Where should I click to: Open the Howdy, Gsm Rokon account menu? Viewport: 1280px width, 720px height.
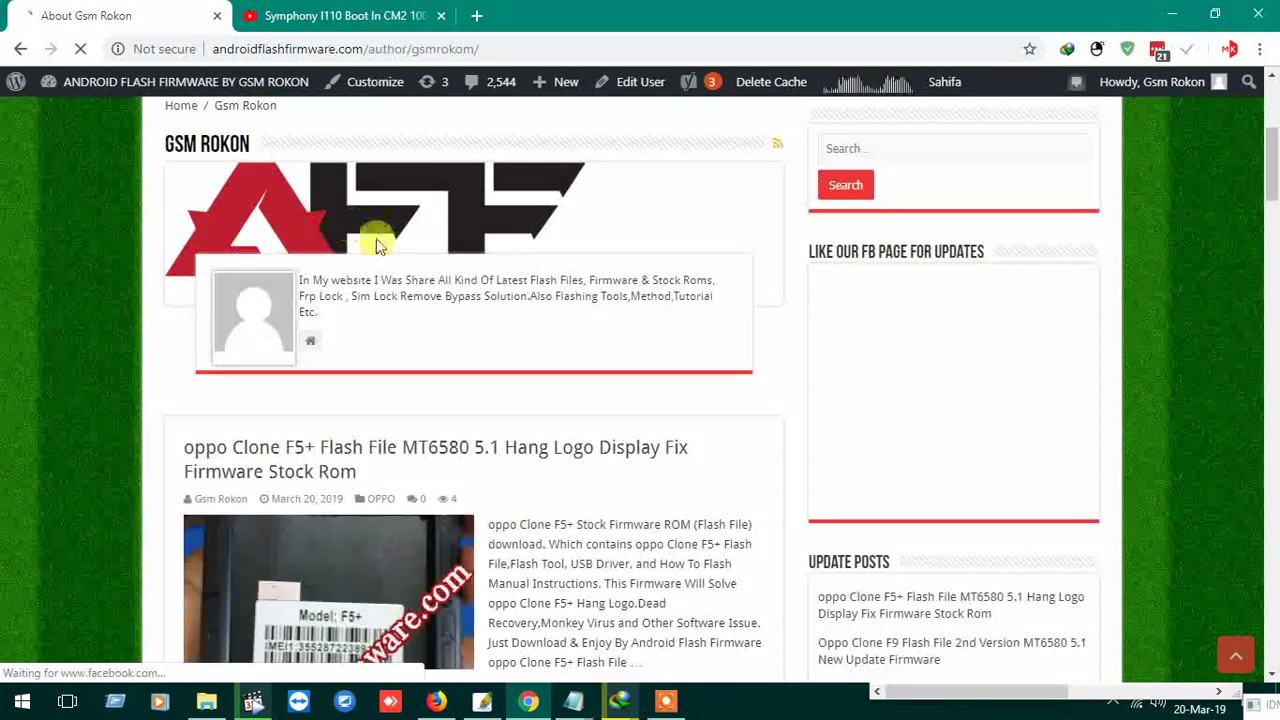tap(1162, 82)
